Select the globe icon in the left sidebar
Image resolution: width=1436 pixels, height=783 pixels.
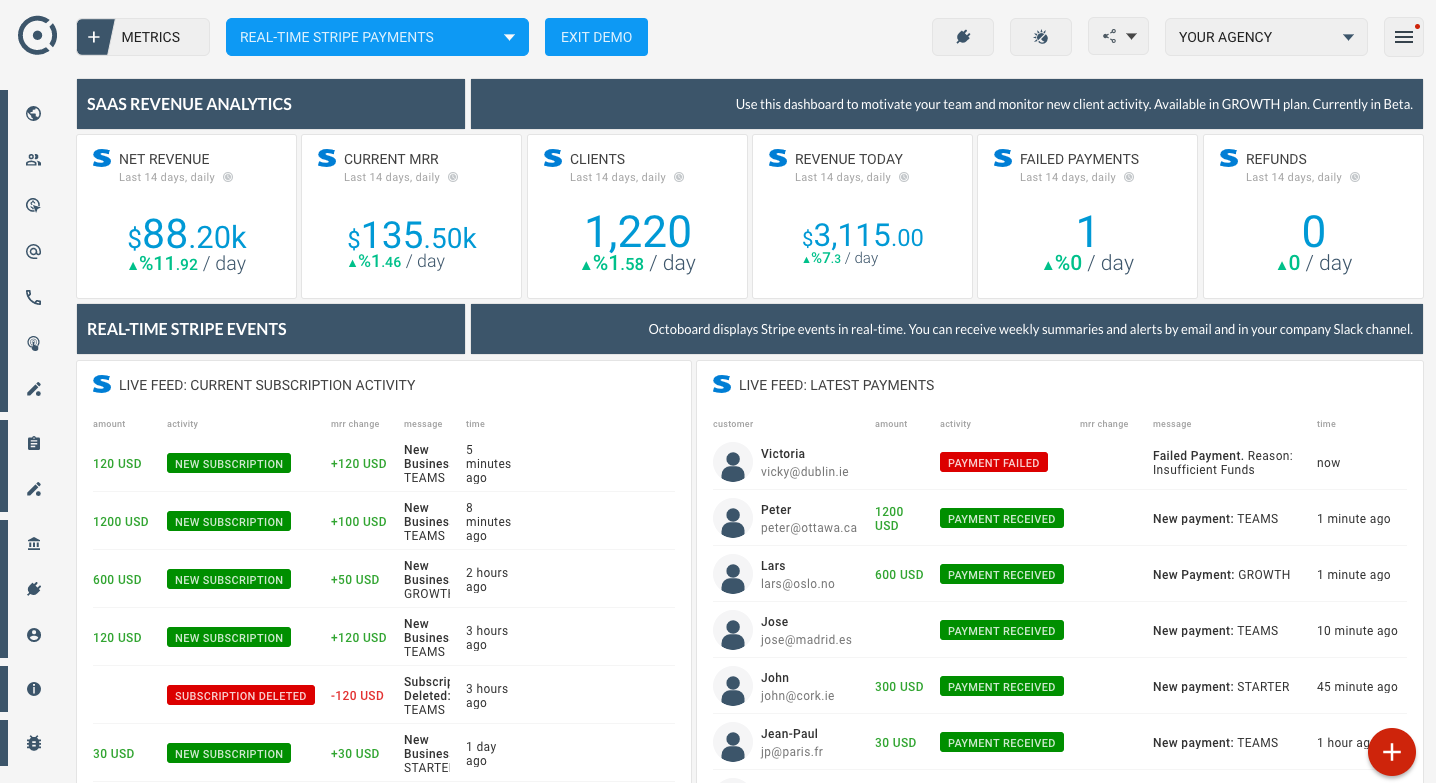[x=33, y=113]
